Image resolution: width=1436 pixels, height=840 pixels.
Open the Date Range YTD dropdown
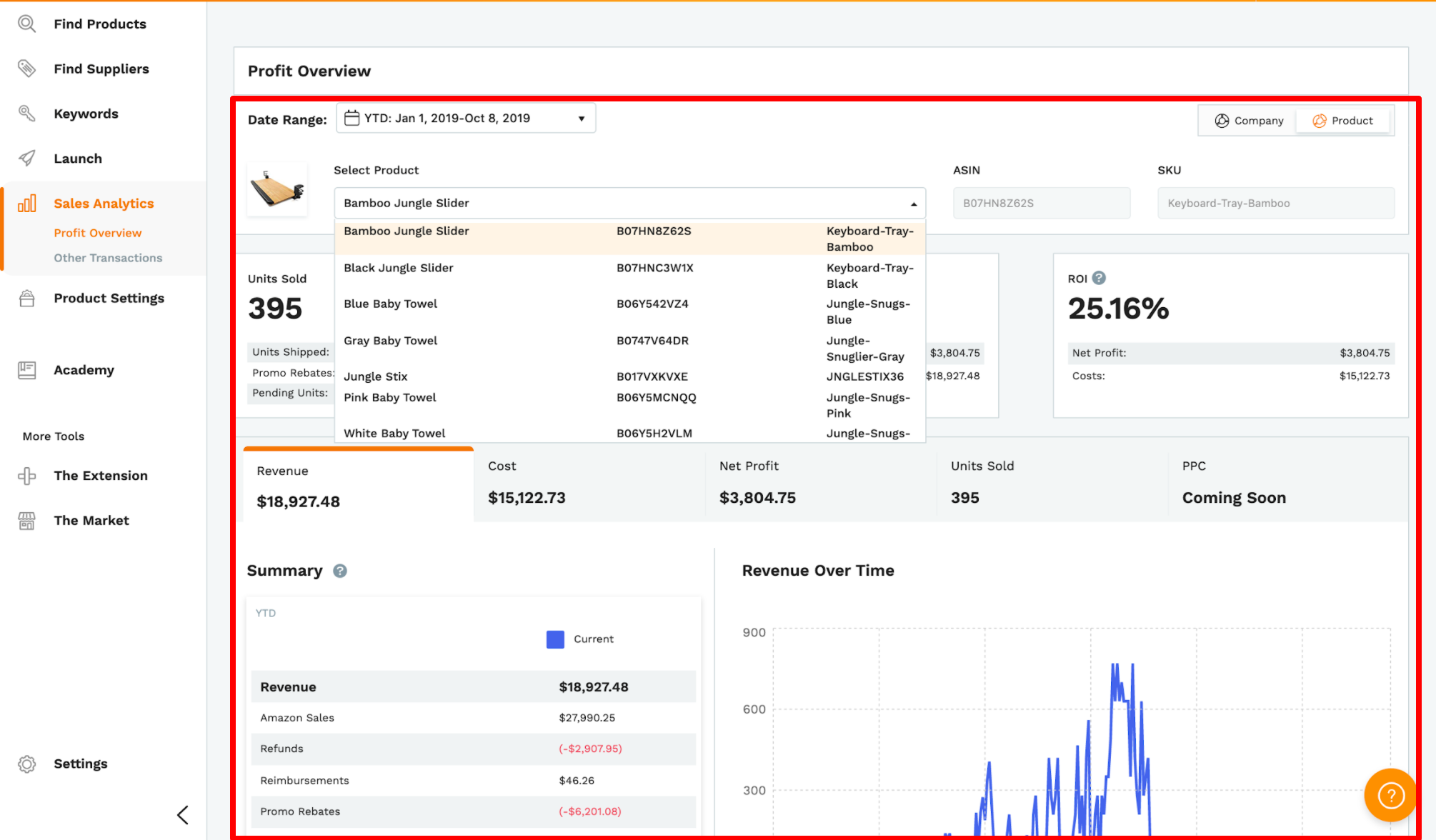click(x=466, y=119)
